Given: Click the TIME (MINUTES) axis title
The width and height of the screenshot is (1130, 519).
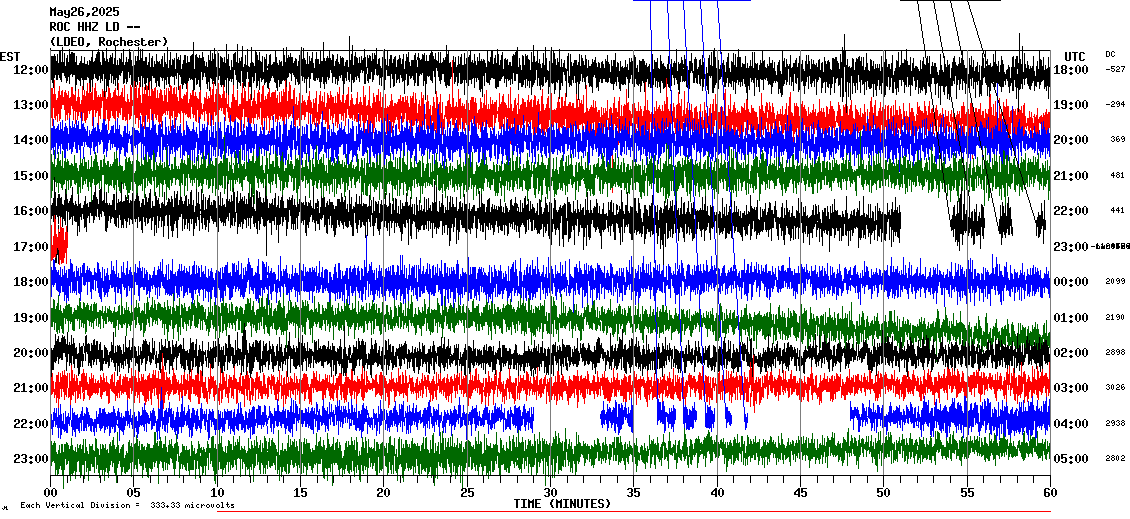Looking at the screenshot, I should point(562,504).
